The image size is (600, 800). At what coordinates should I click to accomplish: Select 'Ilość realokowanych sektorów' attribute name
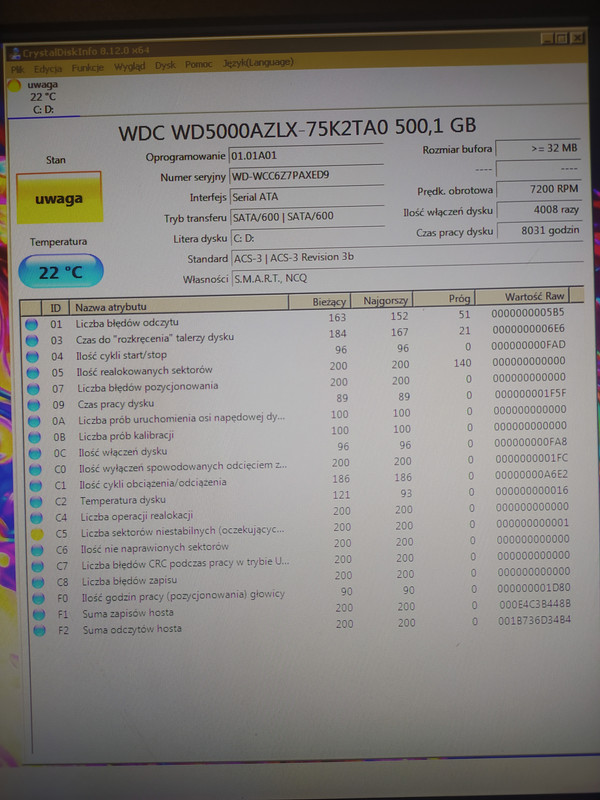coord(144,371)
